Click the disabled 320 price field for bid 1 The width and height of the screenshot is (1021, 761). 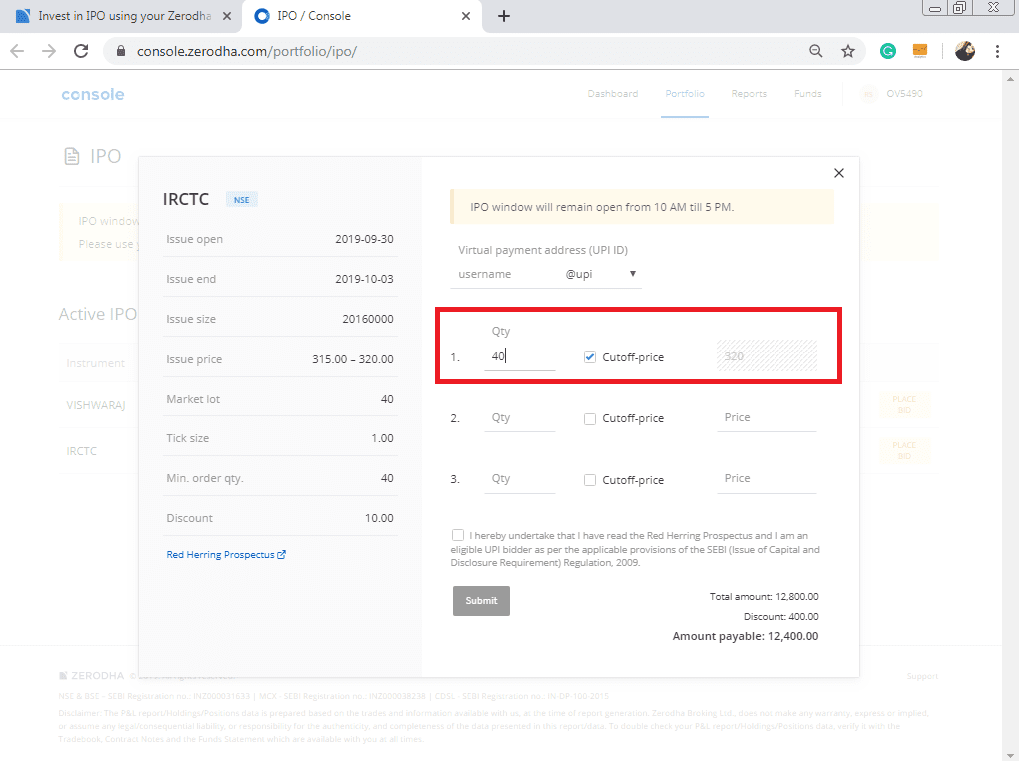pos(766,355)
